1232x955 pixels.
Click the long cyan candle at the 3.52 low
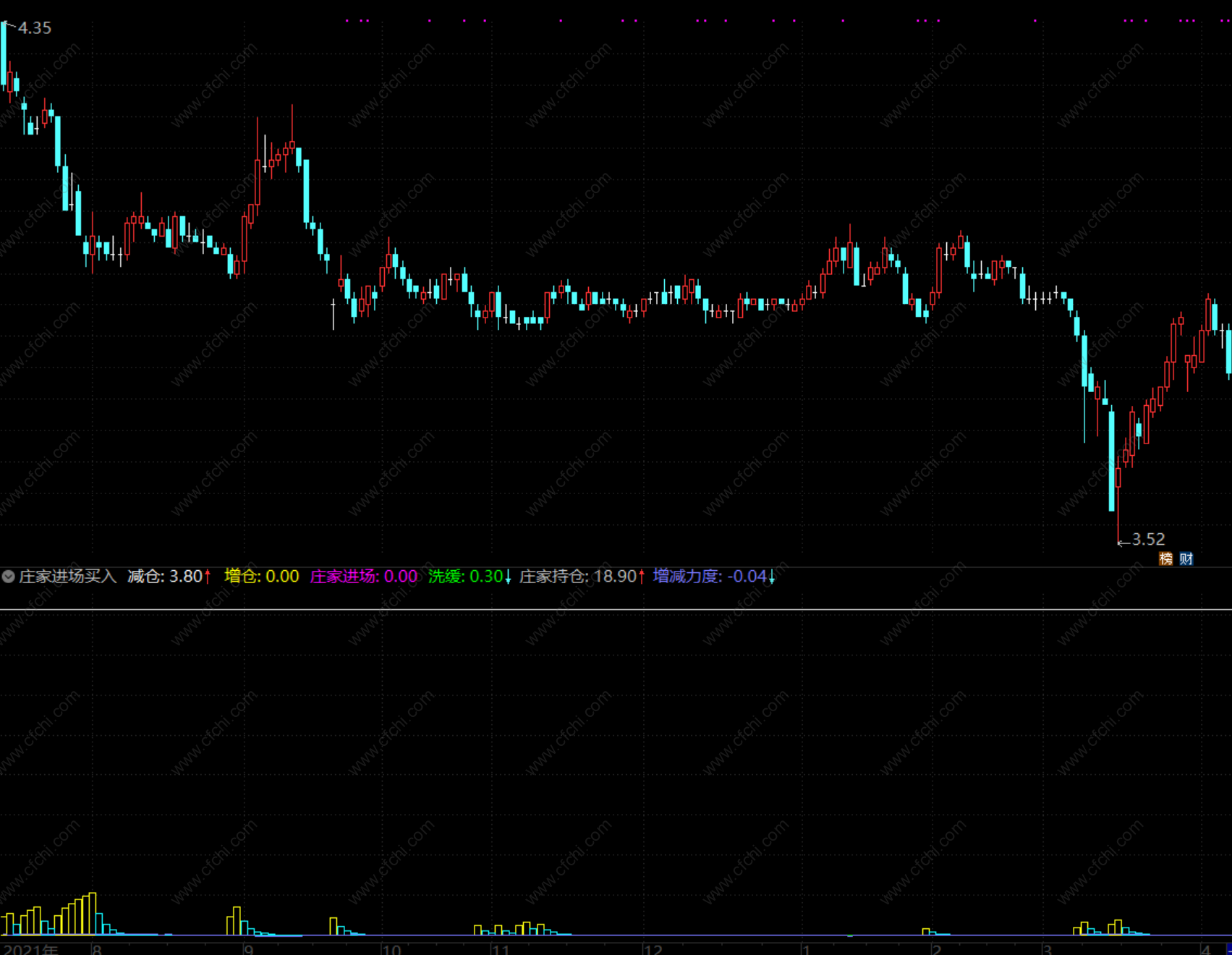(1112, 459)
